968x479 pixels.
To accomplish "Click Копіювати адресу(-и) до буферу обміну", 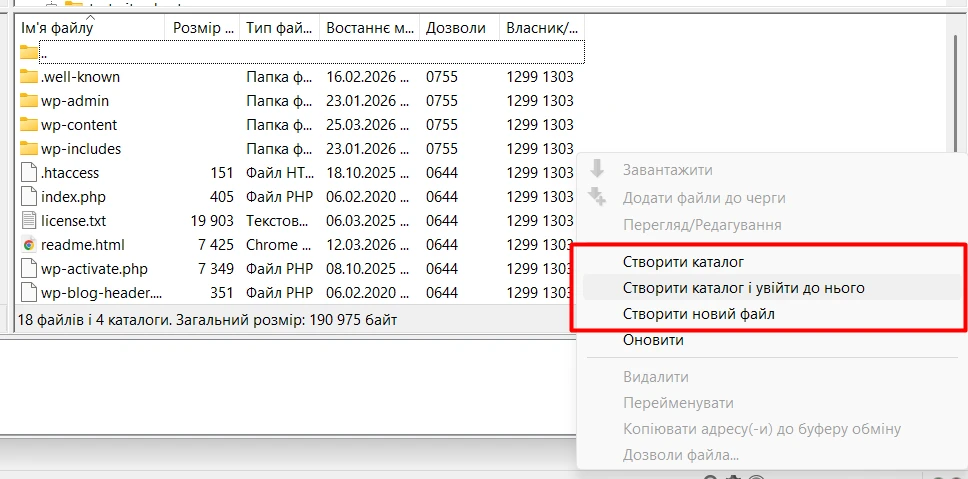I will 762,429.
